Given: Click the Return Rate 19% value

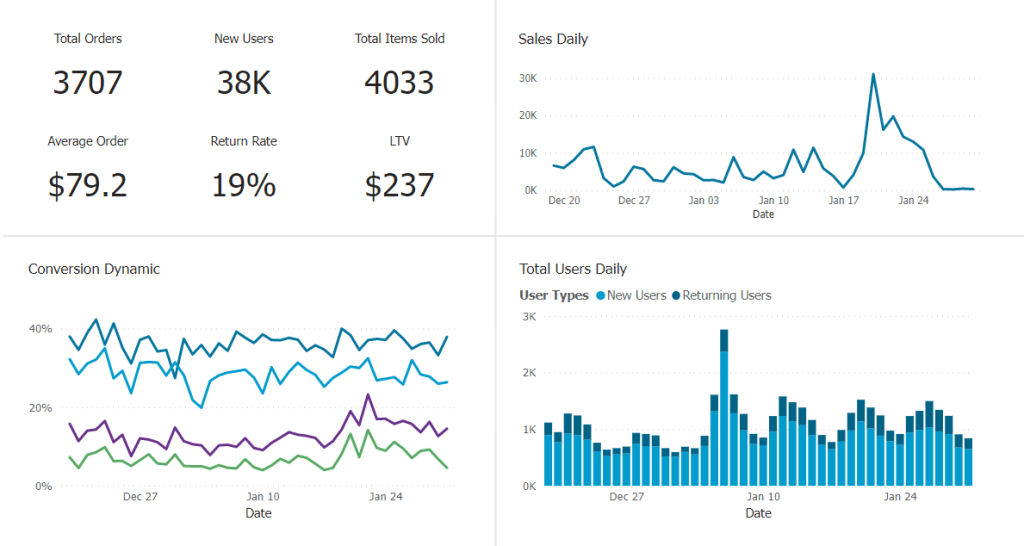Looking at the screenshot, I should point(244,185).
